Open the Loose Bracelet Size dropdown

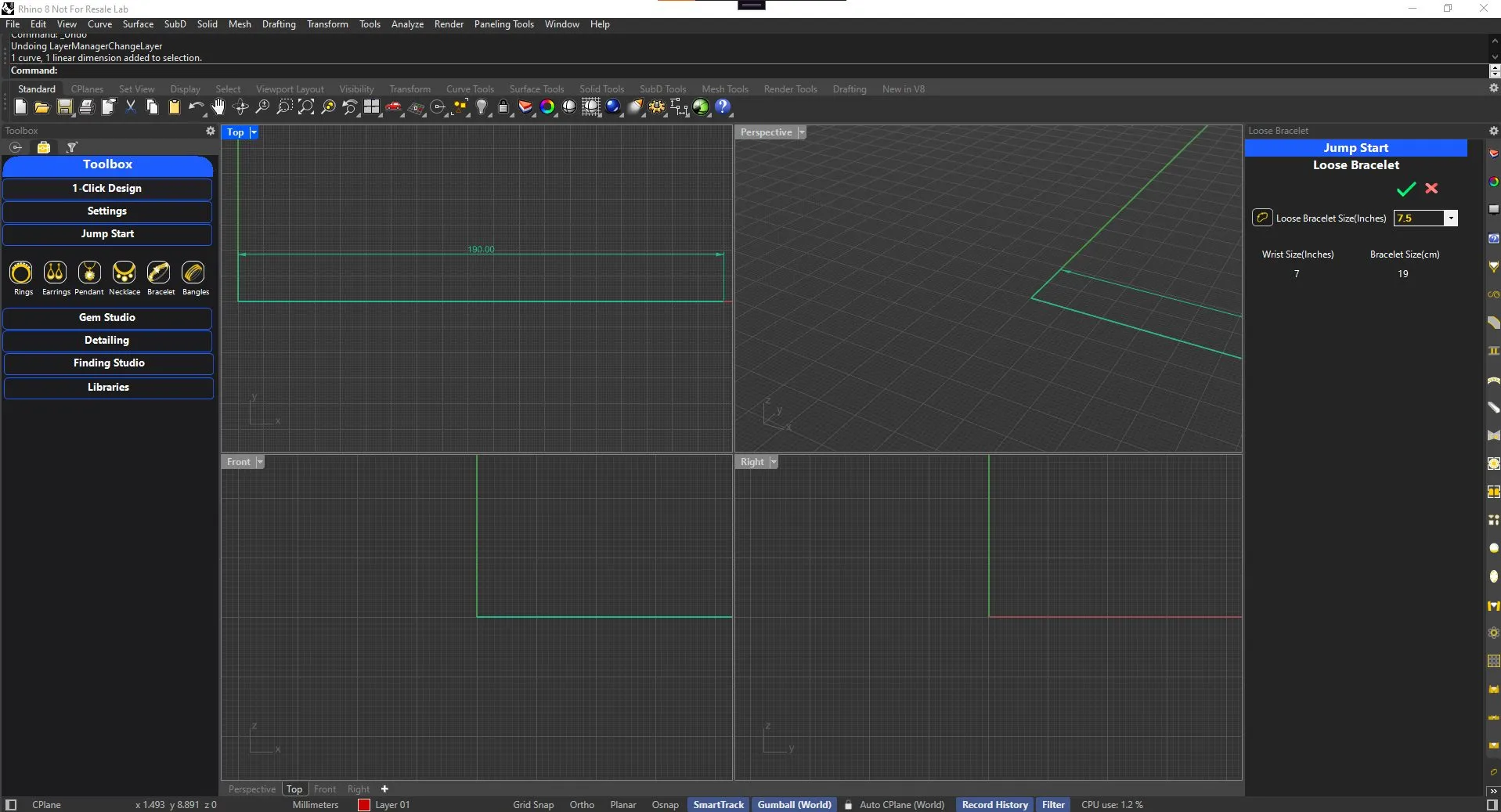(x=1450, y=218)
